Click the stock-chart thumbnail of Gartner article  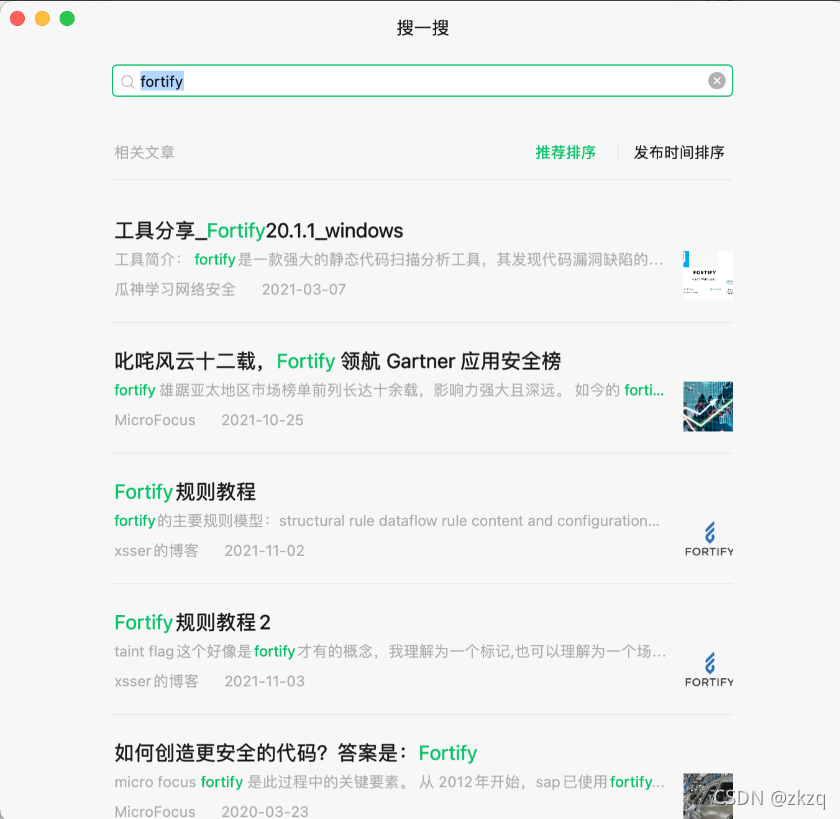click(x=708, y=407)
